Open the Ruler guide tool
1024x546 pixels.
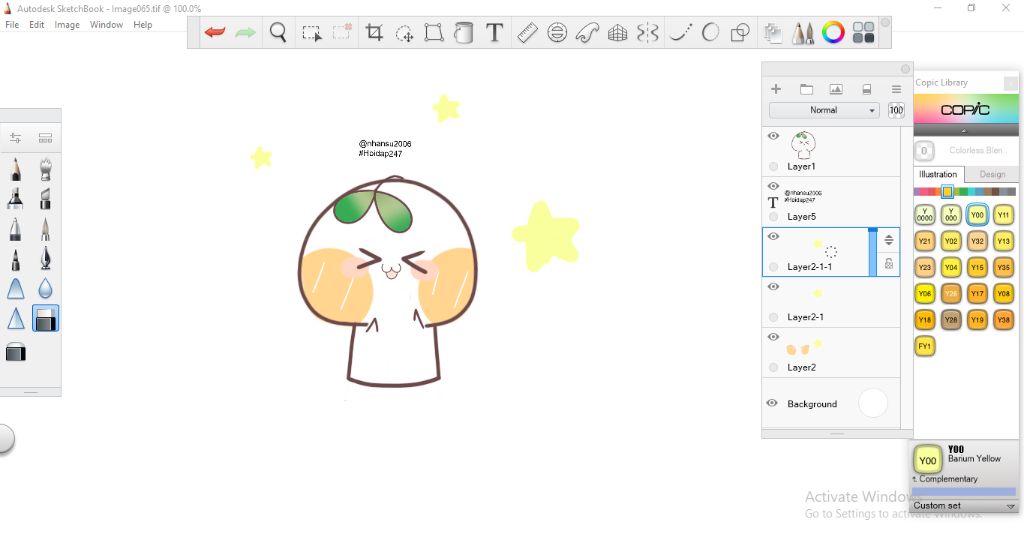(x=527, y=33)
